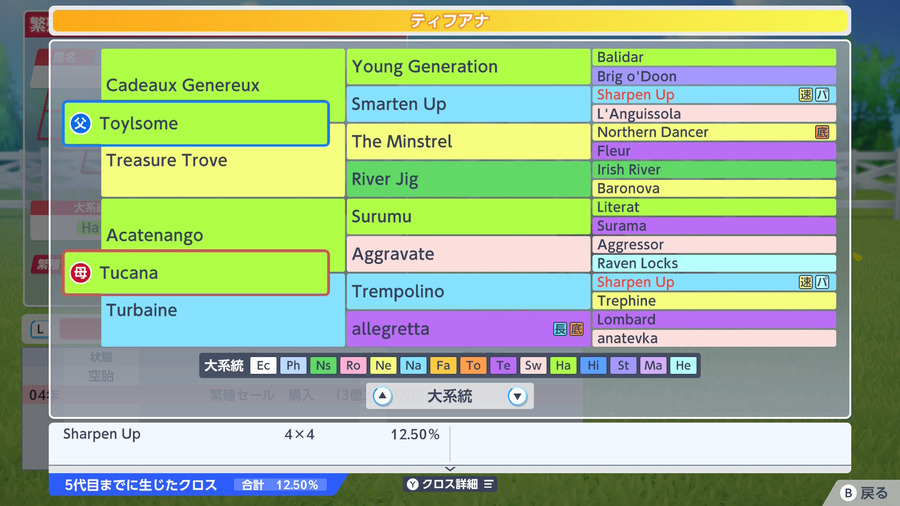Image resolution: width=900 pixels, height=506 pixels.
Task: Select the Na lineage swatch
Action: pos(413,365)
